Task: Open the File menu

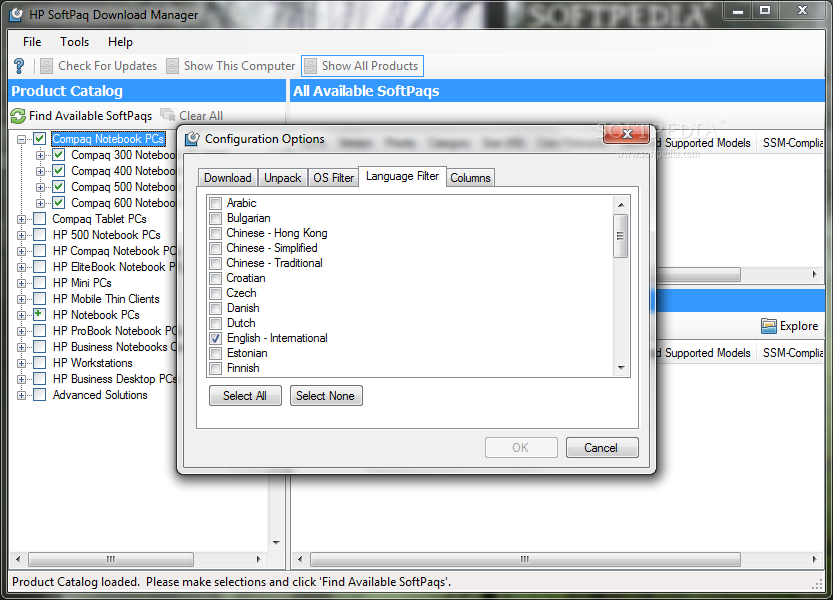Action: 32,41
